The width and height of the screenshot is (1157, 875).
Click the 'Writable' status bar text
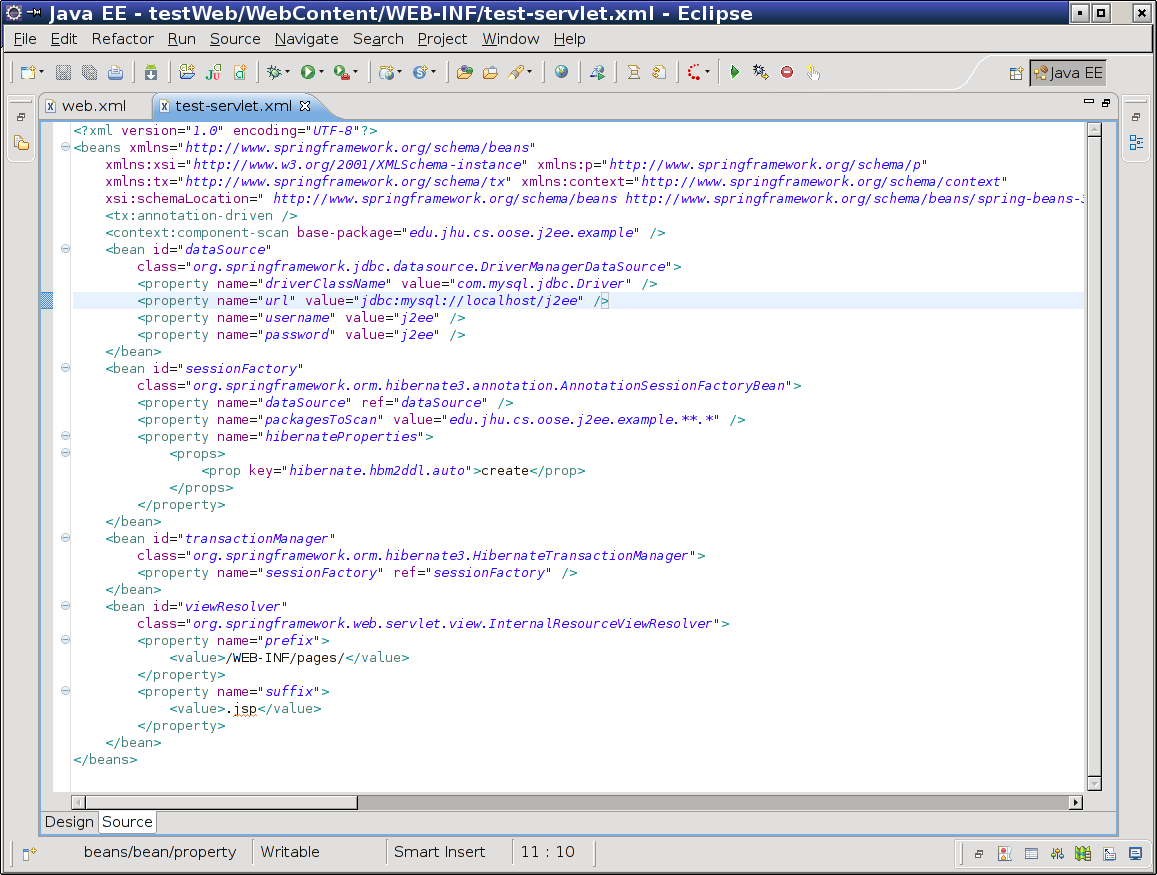pyautogui.click(x=290, y=851)
